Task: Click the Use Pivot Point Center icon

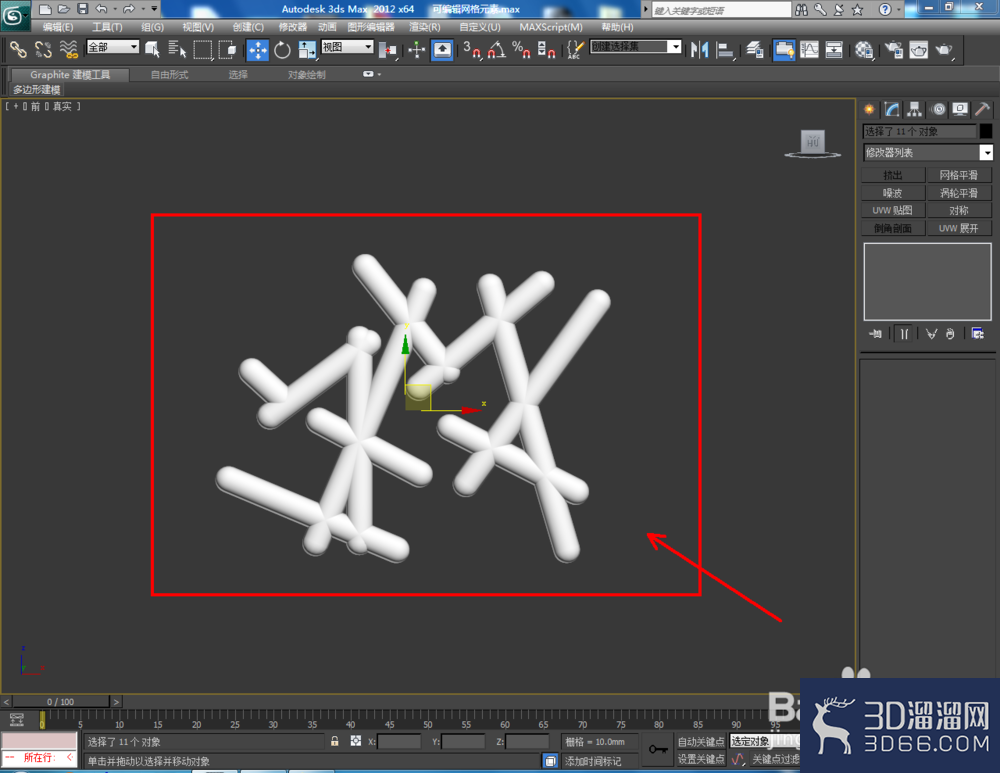Action: (x=387, y=49)
